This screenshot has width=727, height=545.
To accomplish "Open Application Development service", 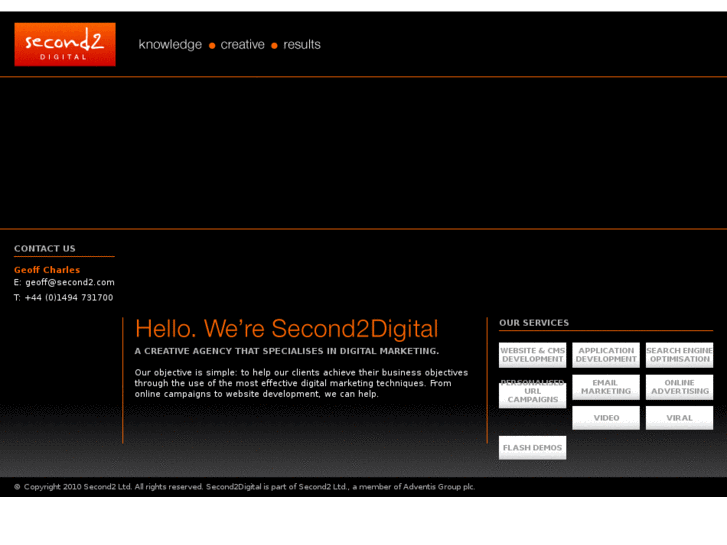I will point(606,355).
